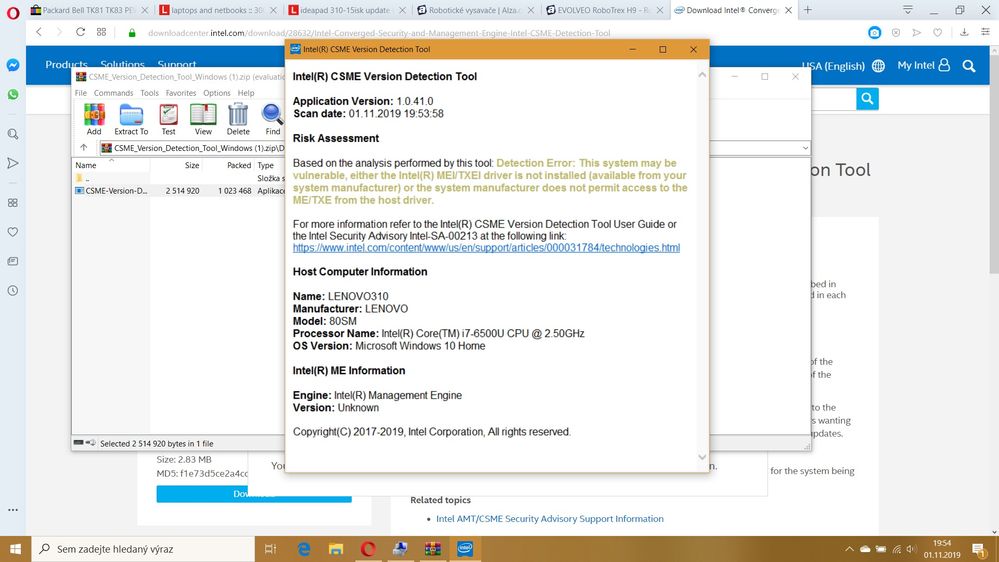The image size is (999, 562).
Task: Click scroll up arrow in CSME tool
Action: (701, 75)
